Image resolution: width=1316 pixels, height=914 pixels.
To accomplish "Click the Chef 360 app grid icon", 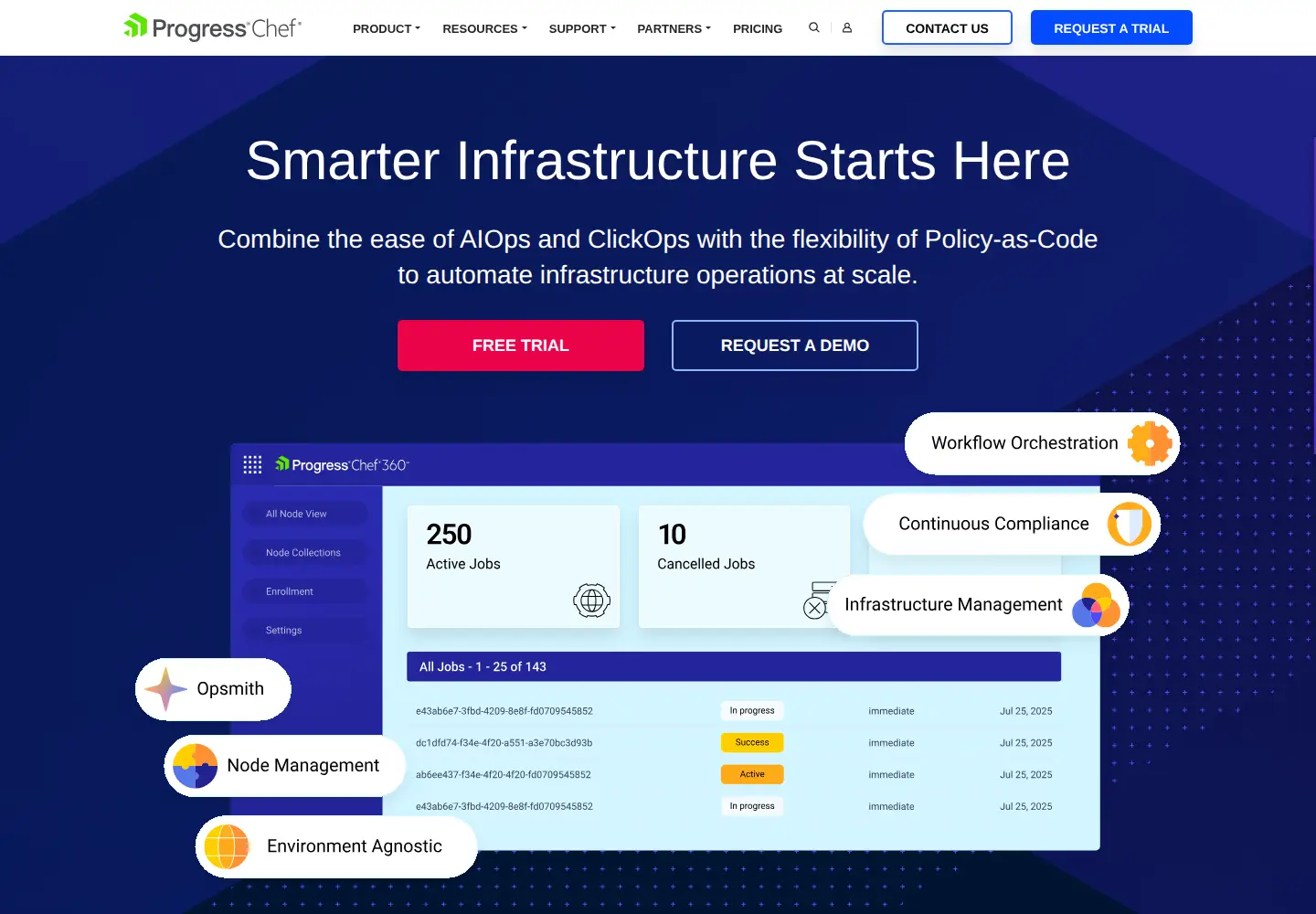I will tap(253, 464).
